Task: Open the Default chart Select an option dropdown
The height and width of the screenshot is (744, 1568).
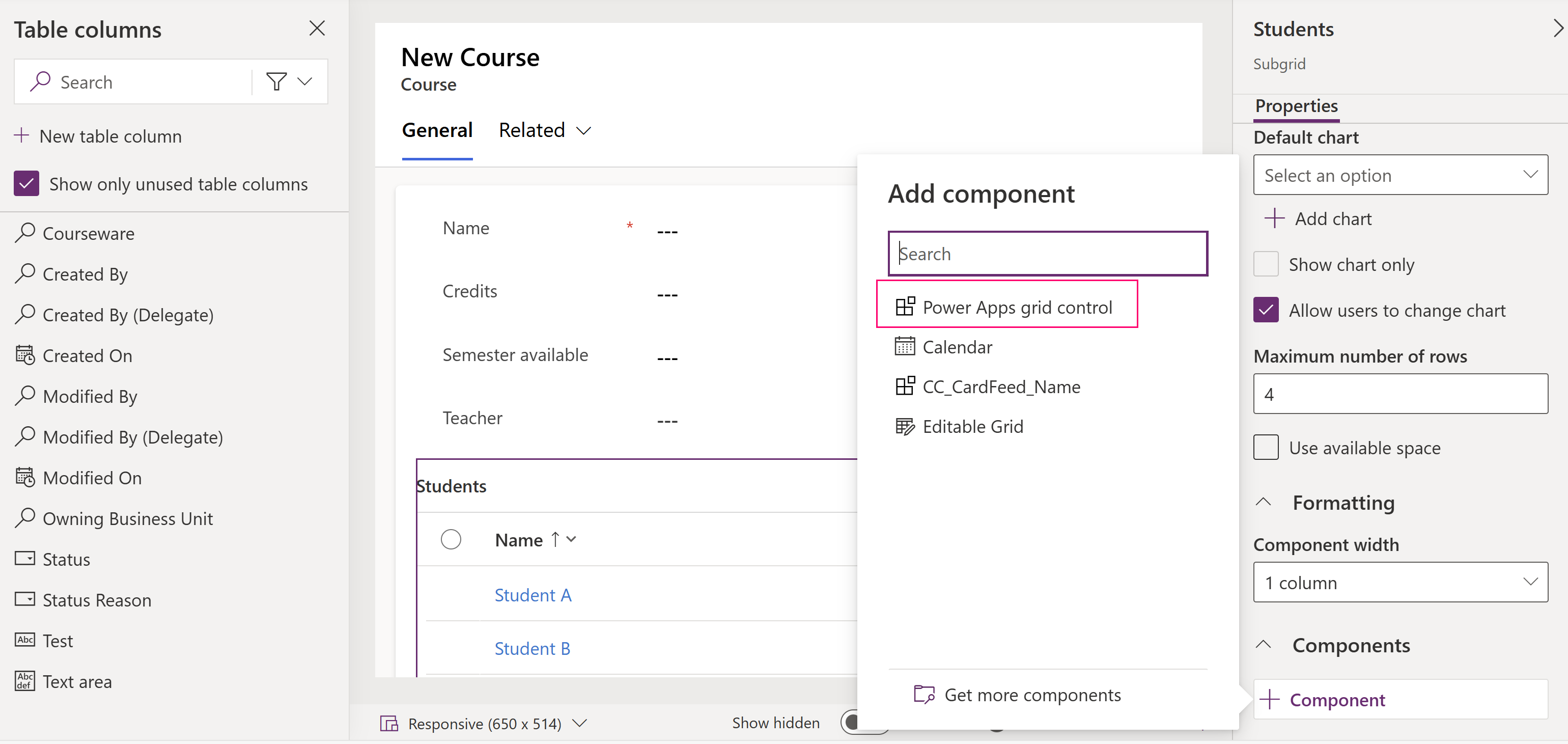Action: click(x=1399, y=175)
